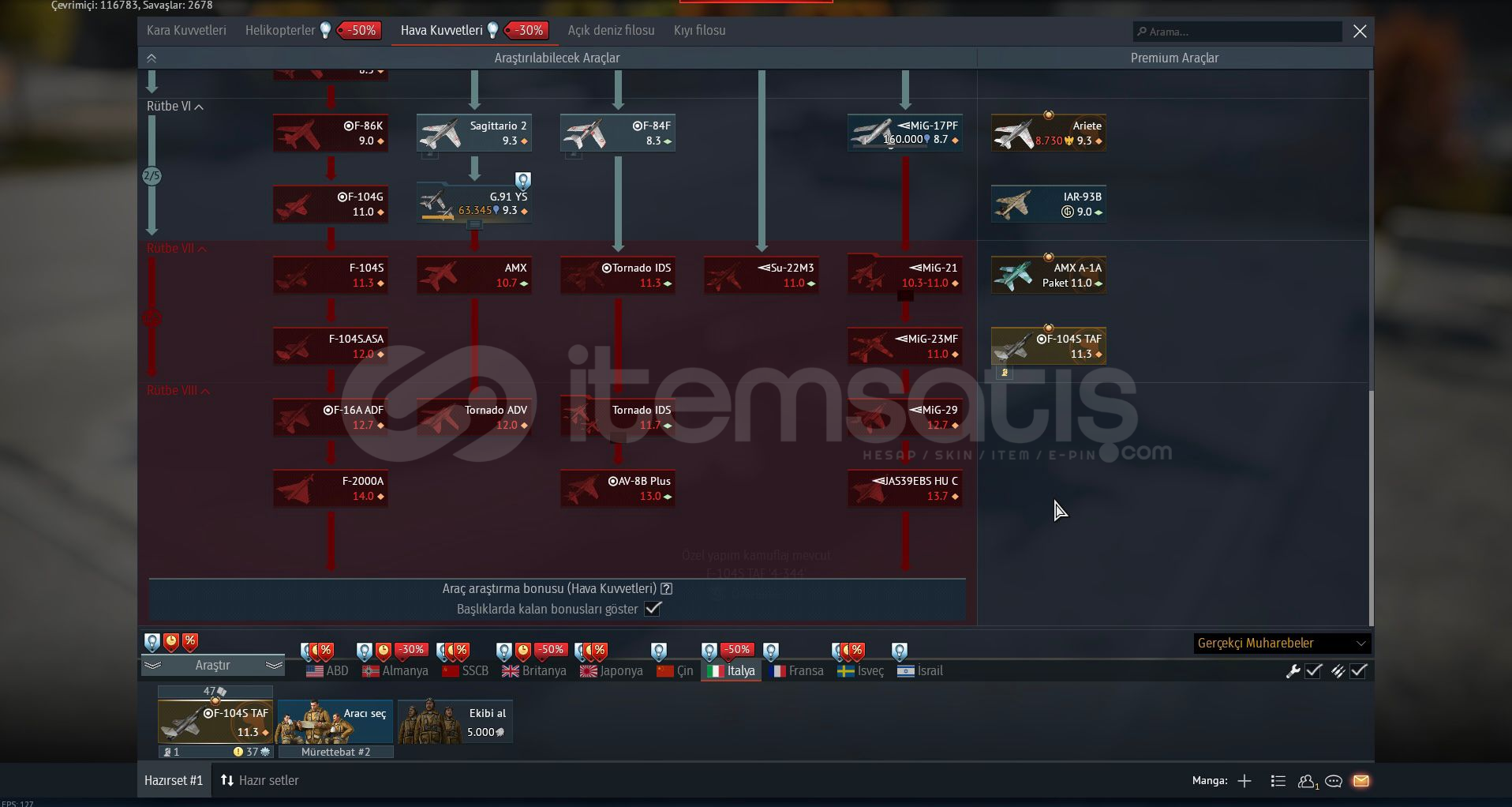Click the Japan flag icon
This screenshot has height=807, width=1512.
(588, 671)
